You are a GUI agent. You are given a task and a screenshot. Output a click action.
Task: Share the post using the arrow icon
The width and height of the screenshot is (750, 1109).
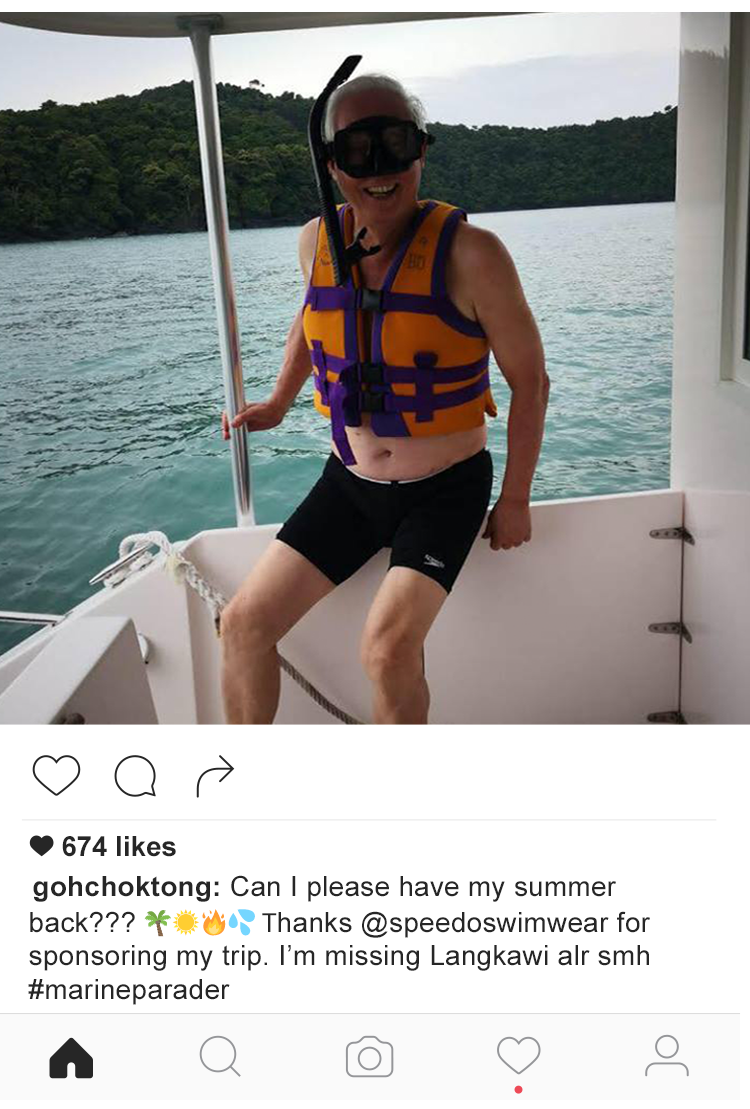[215, 777]
